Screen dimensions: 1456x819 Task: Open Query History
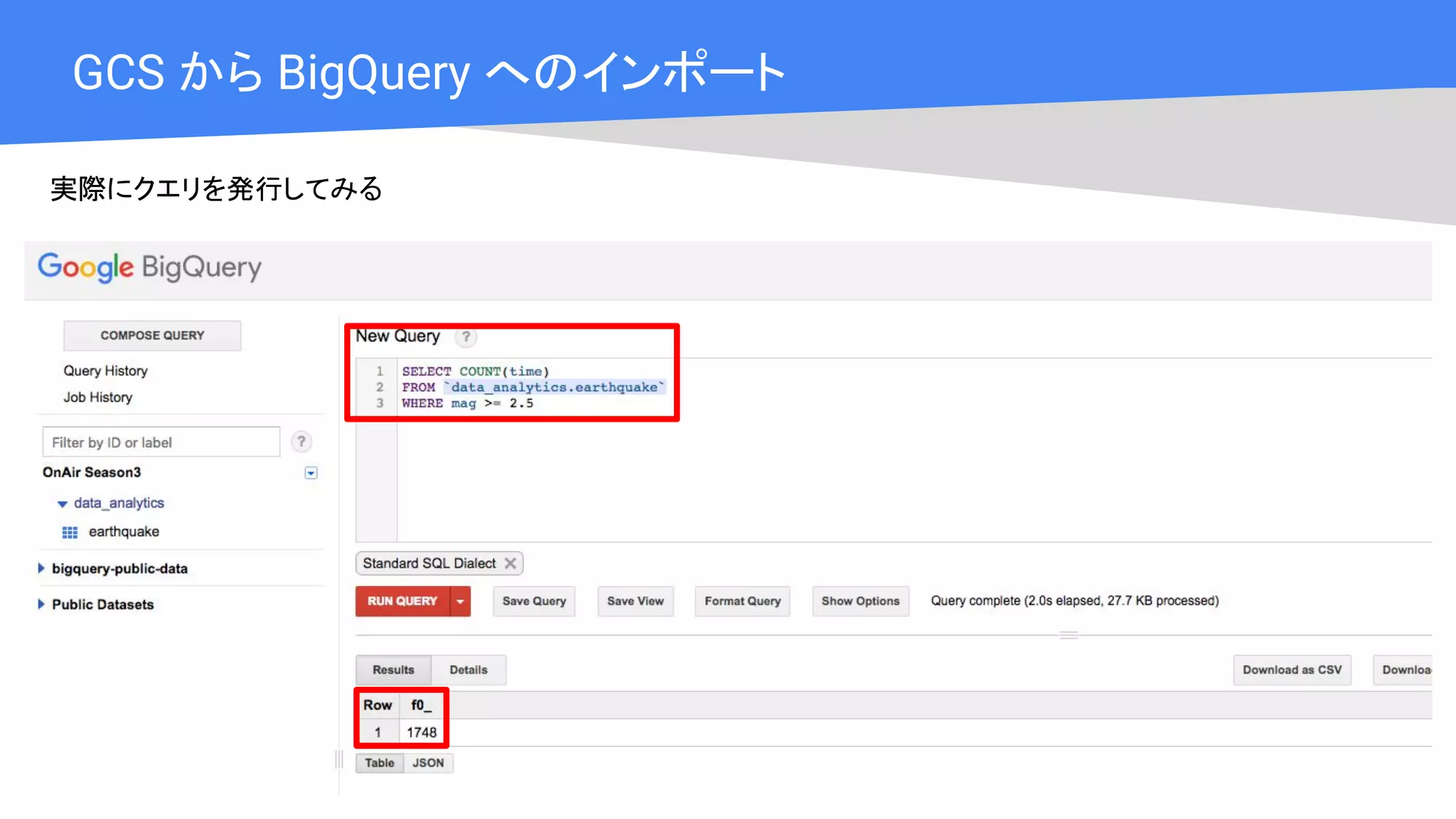point(105,371)
